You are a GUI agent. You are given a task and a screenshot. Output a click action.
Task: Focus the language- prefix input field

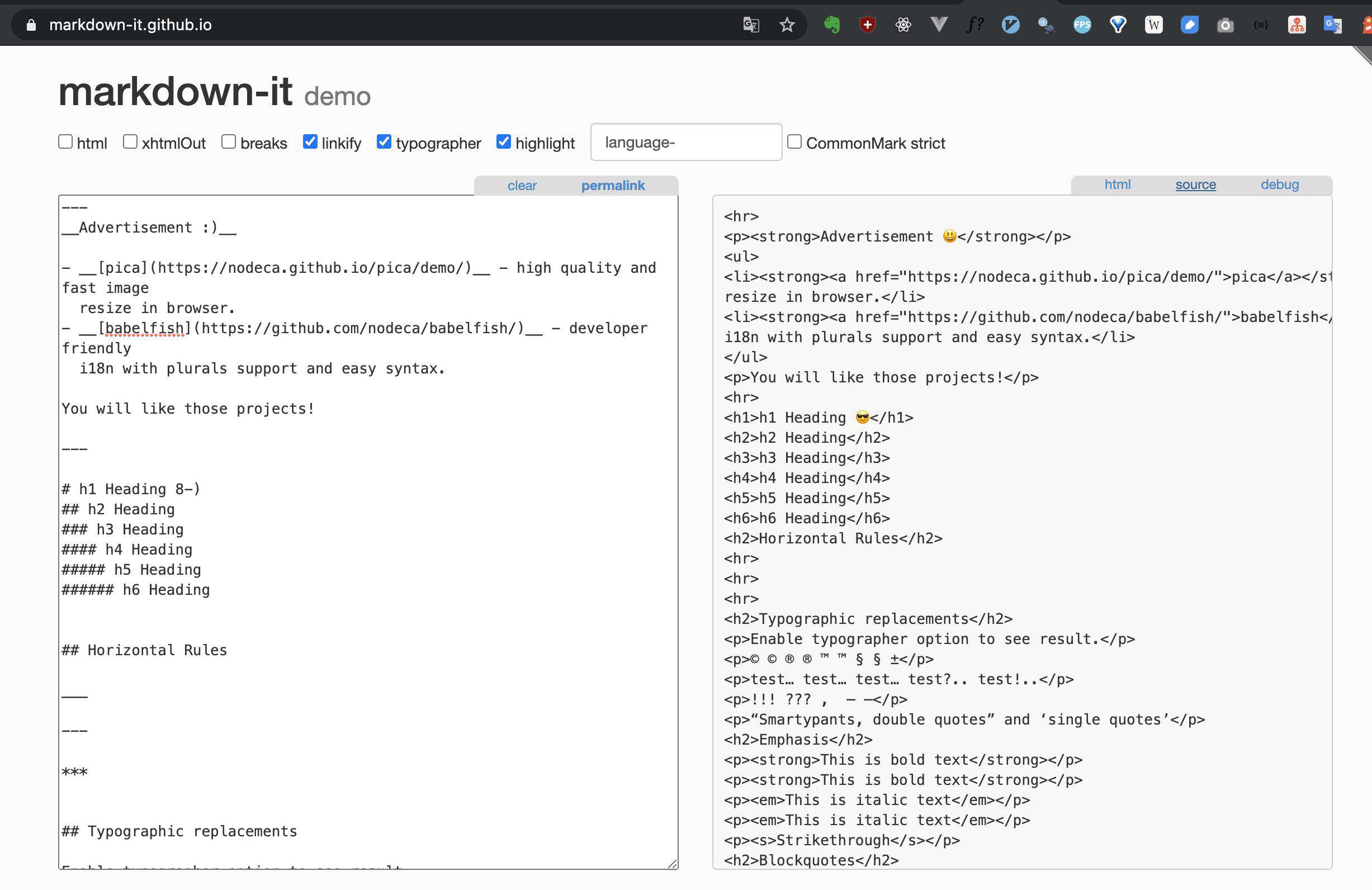686,142
